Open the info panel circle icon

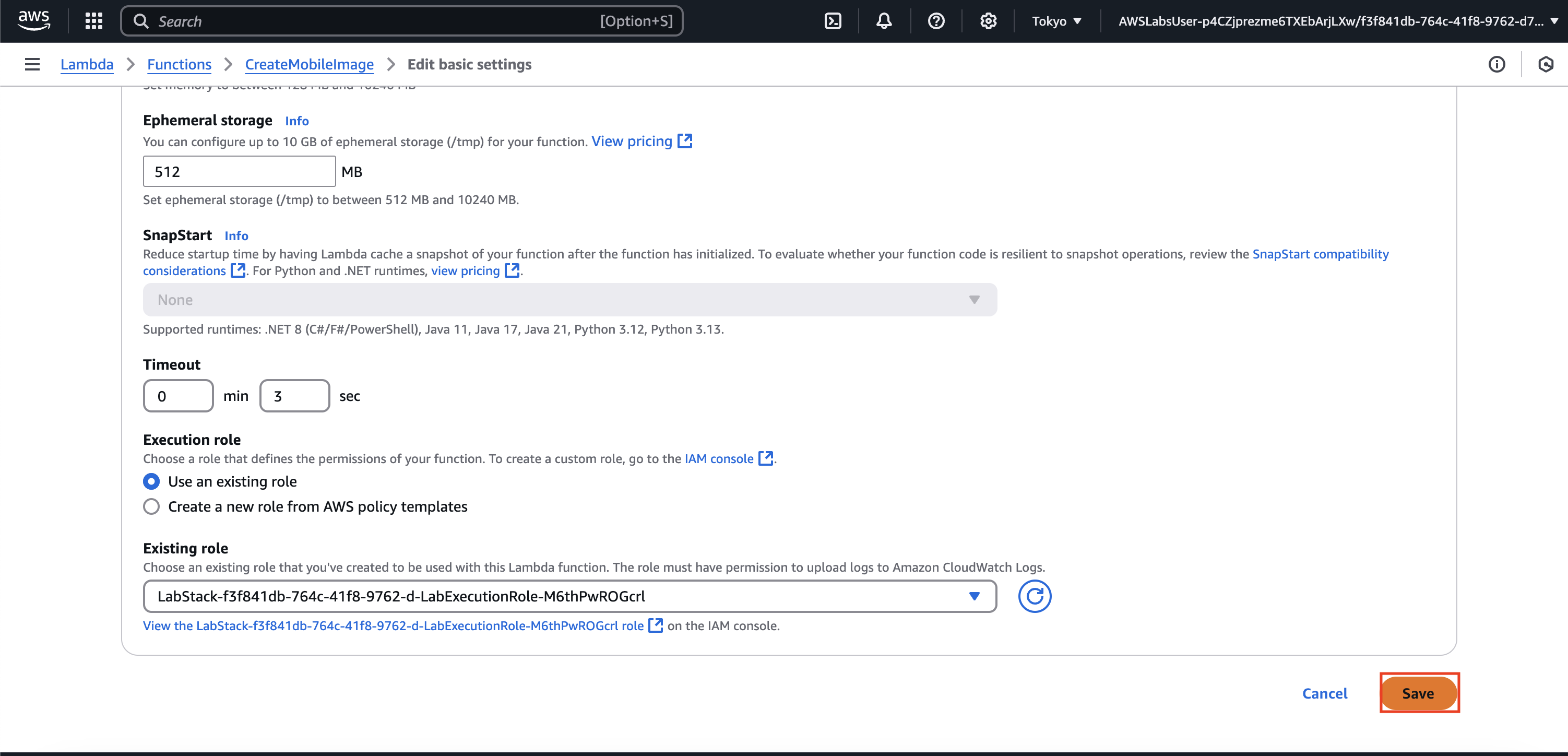[x=1496, y=65]
